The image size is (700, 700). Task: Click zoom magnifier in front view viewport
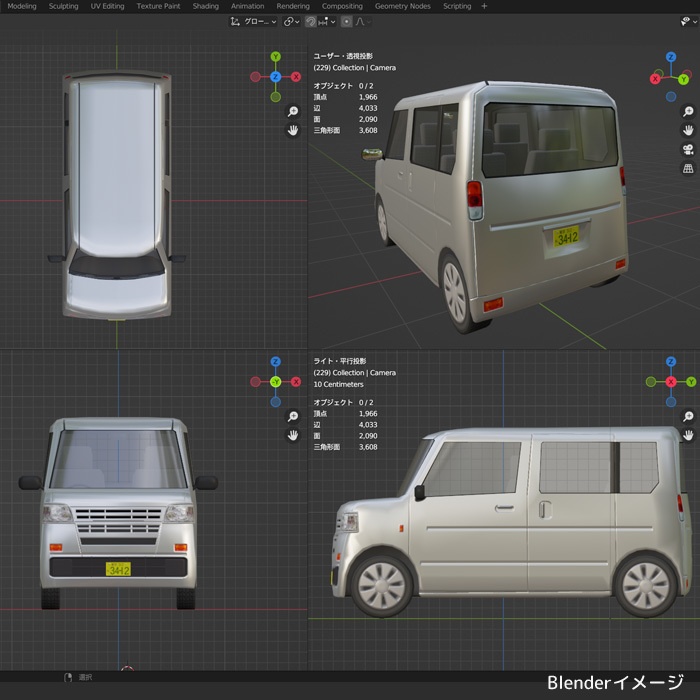tap(293, 416)
